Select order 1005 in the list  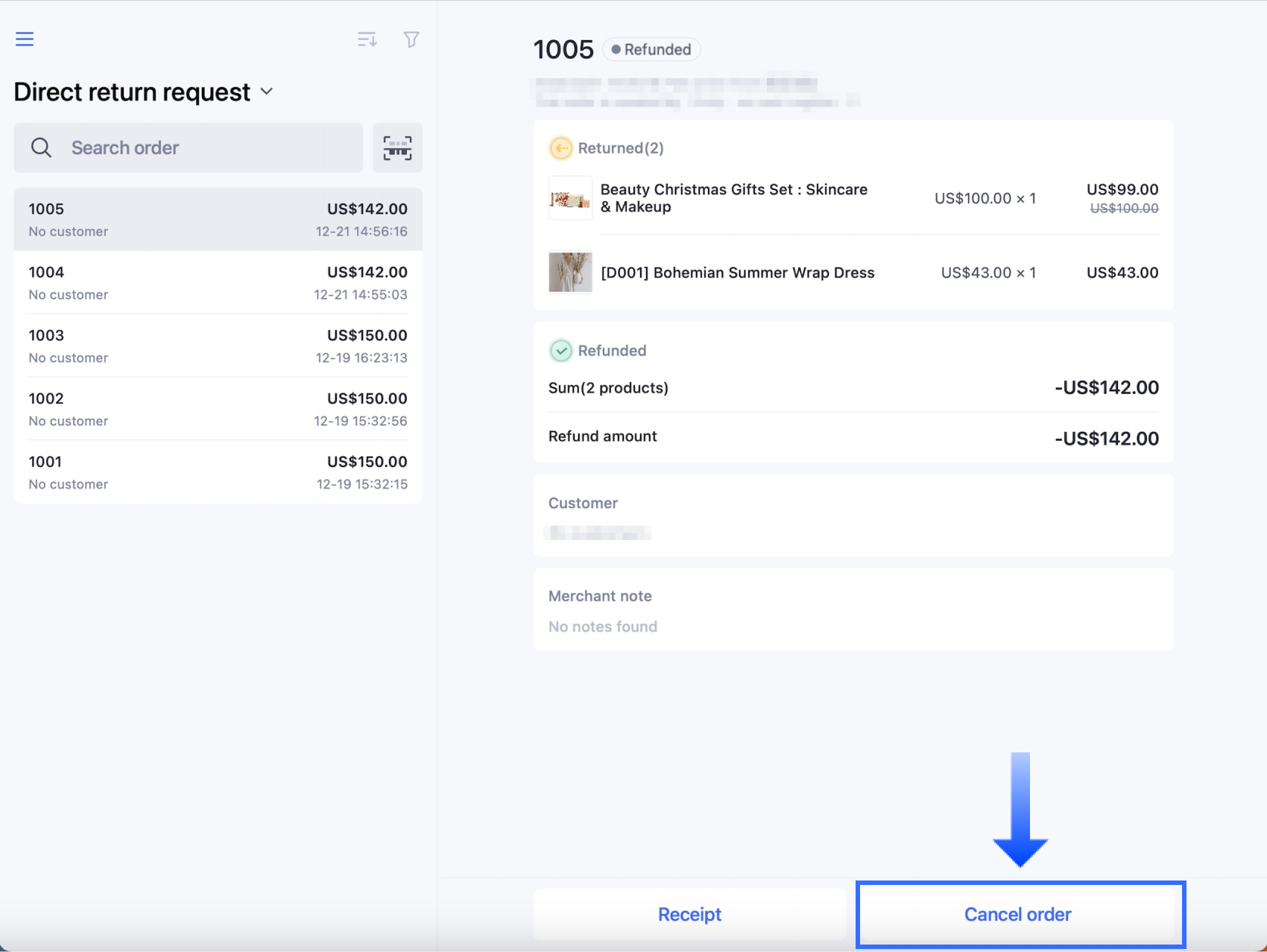[218, 220]
